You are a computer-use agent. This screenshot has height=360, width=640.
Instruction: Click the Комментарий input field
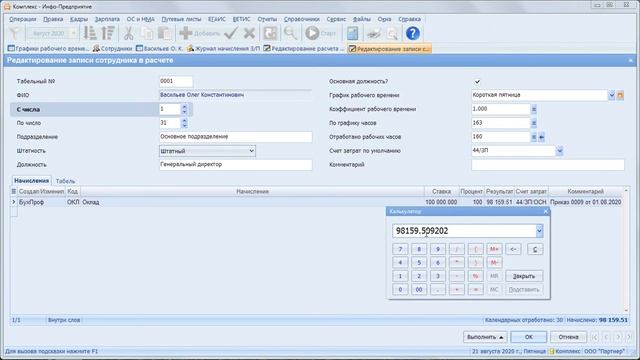click(548, 165)
